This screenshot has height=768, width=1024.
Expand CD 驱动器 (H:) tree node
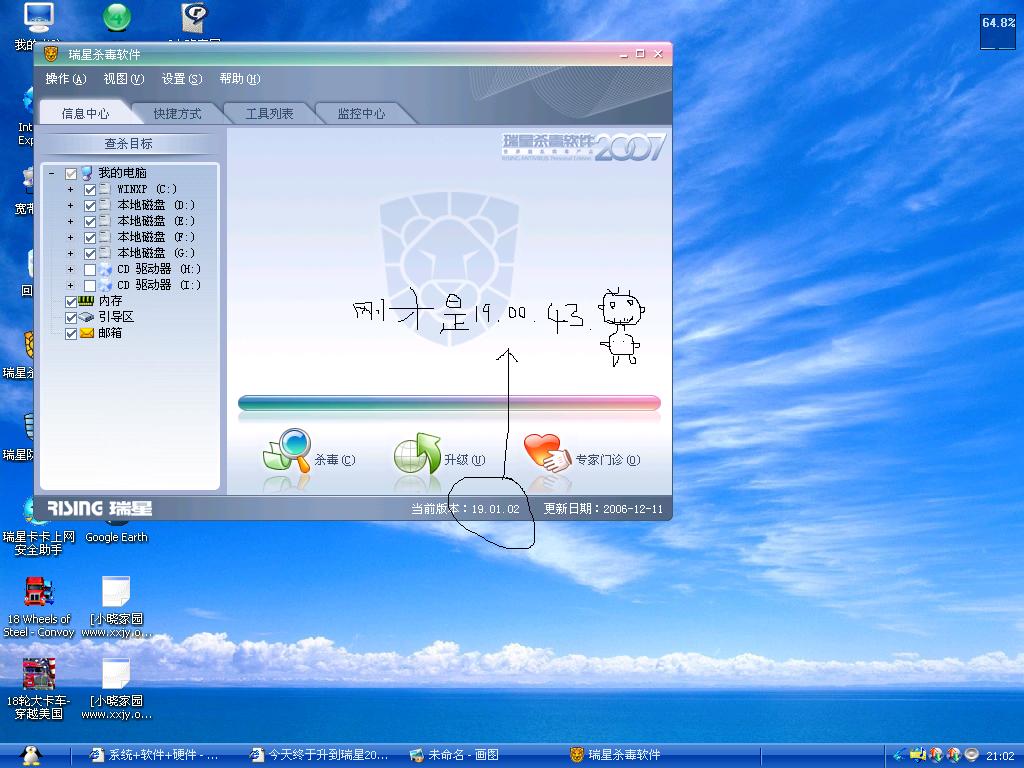71,269
